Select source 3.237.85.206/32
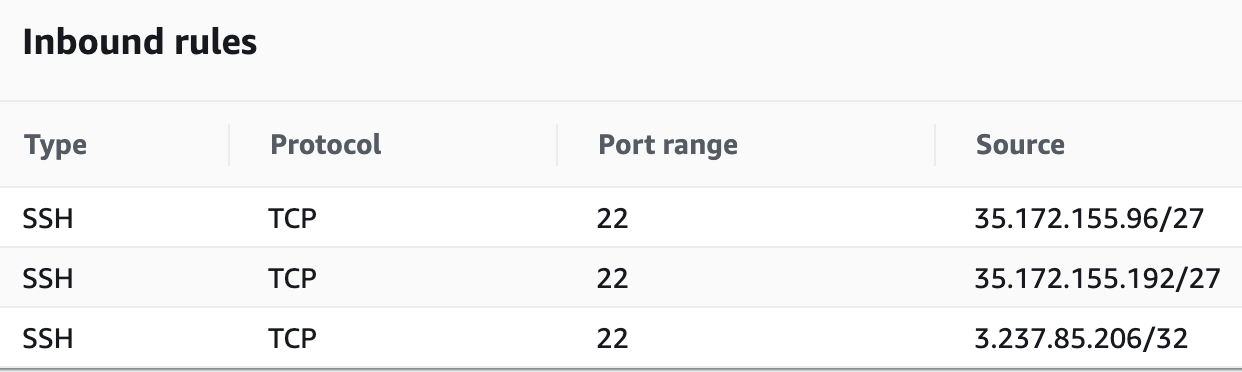1242x372 pixels. [1081, 338]
